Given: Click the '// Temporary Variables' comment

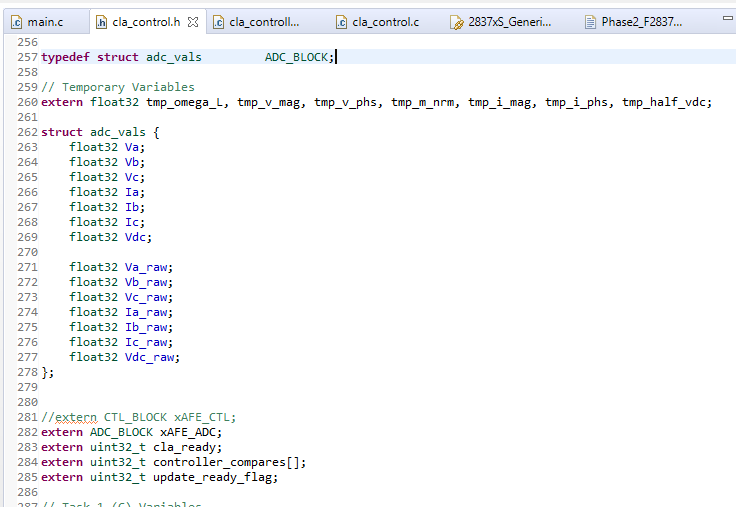Looking at the screenshot, I should [118, 87].
